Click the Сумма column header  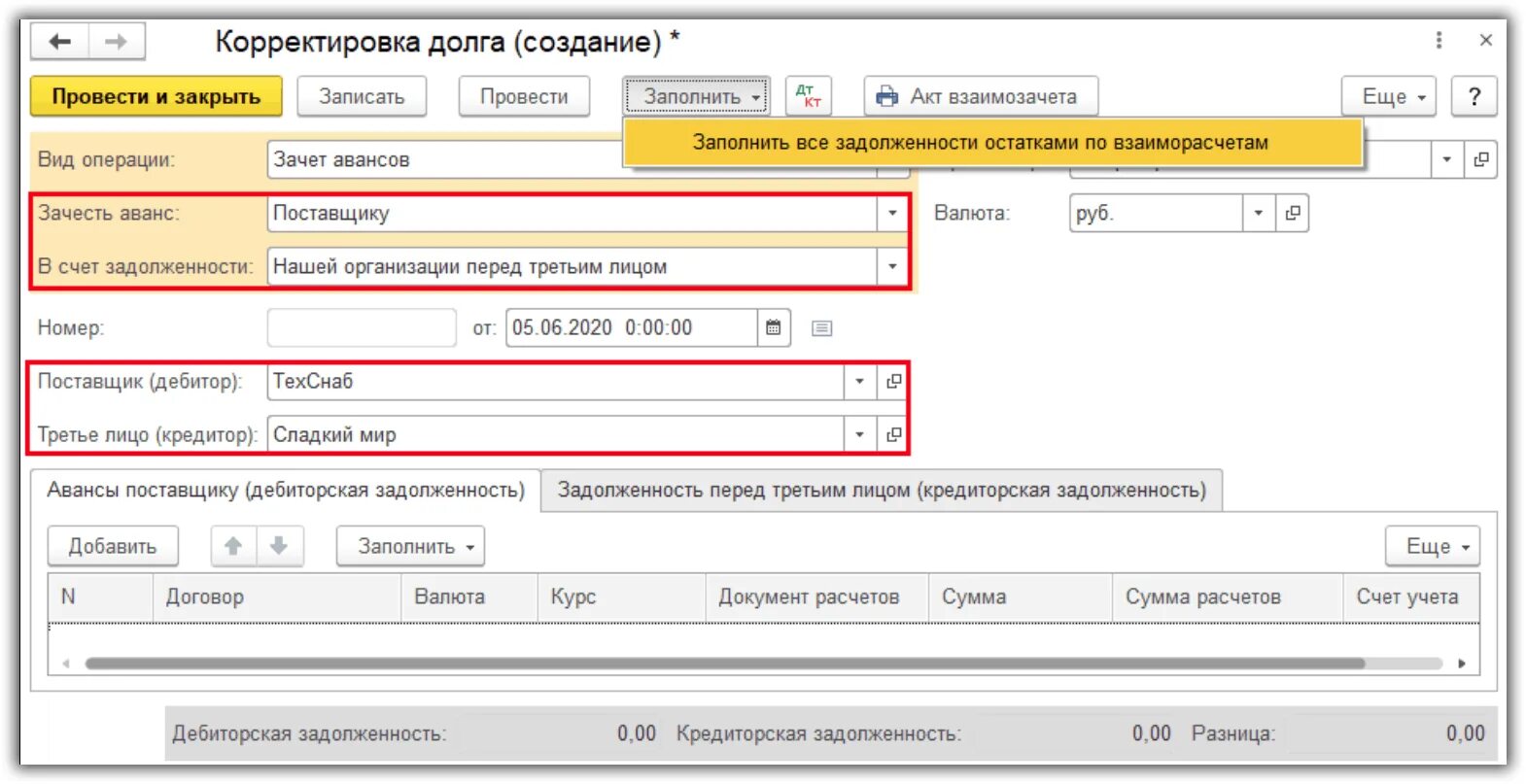(x=1021, y=597)
